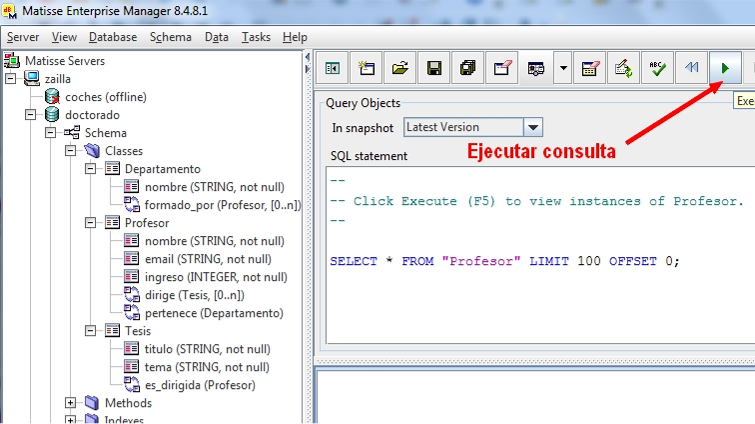
Task: Collapse the Profesor class node
Action: pyautogui.click(x=90, y=222)
